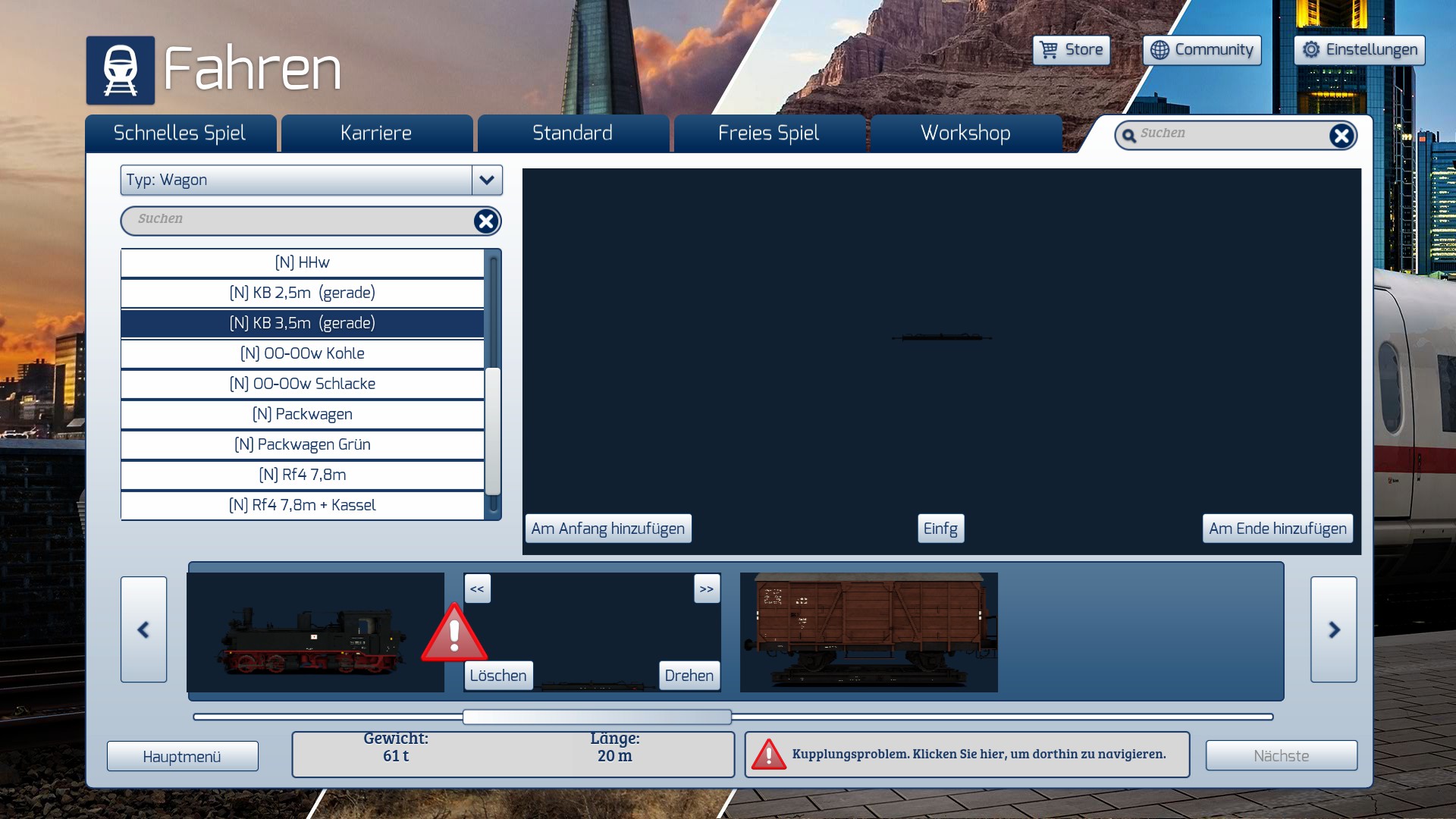
Task: Click the red coupling warning triangle on the train
Action: click(x=453, y=635)
